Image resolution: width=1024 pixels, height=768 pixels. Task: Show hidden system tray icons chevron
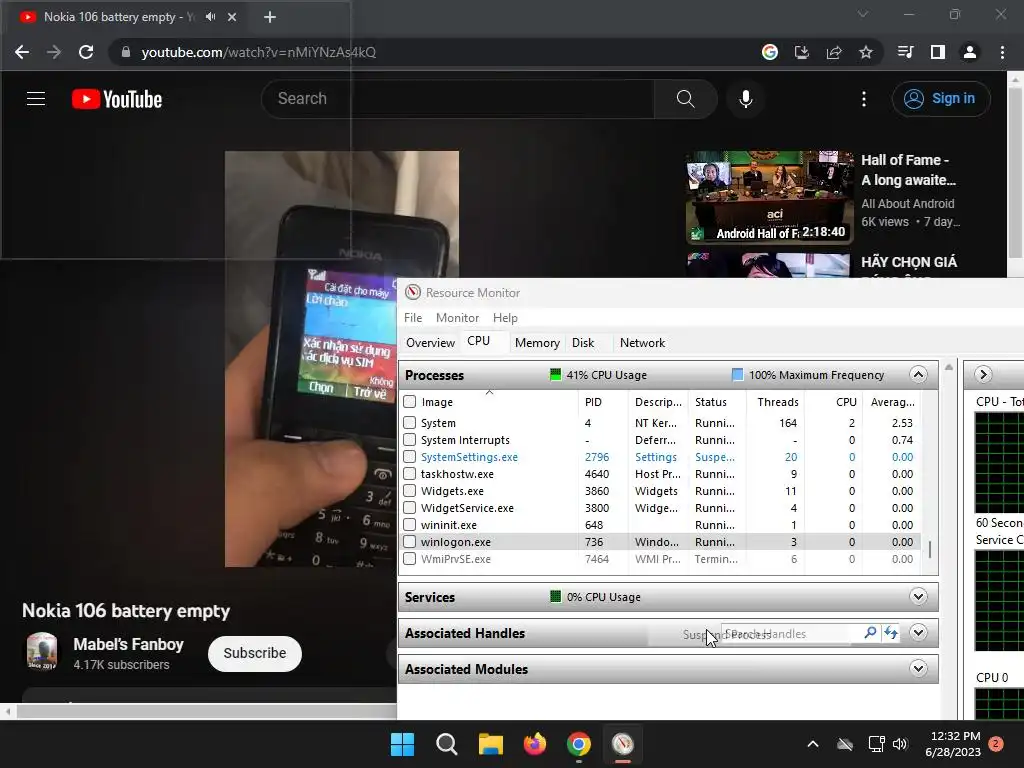(x=813, y=744)
